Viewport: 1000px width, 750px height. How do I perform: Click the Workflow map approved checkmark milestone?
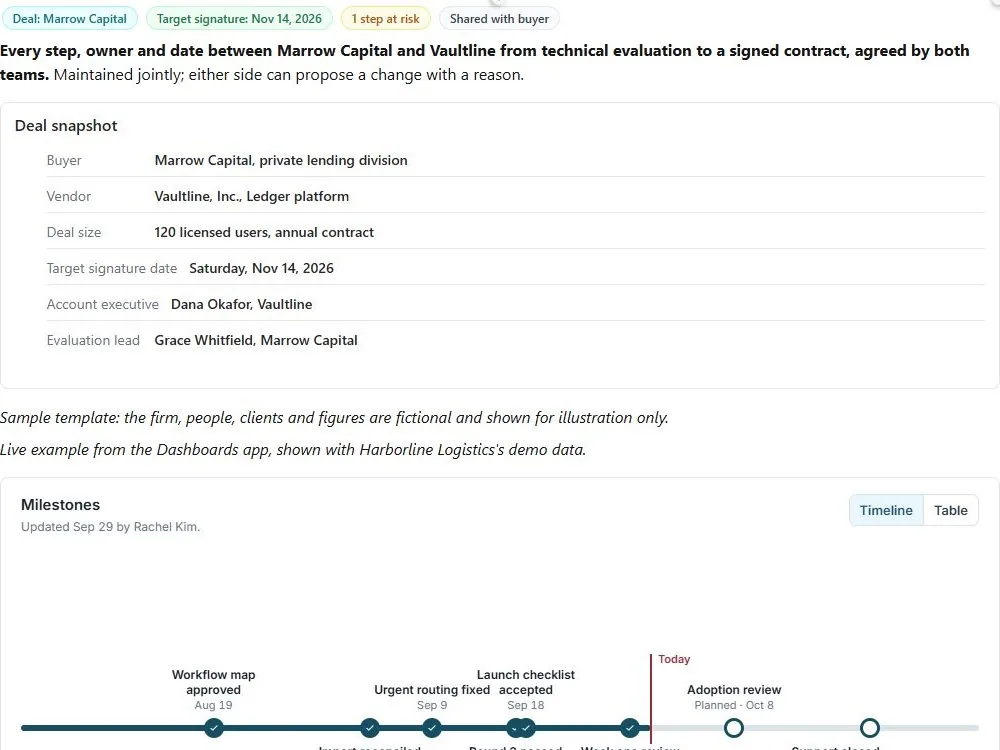214,728
